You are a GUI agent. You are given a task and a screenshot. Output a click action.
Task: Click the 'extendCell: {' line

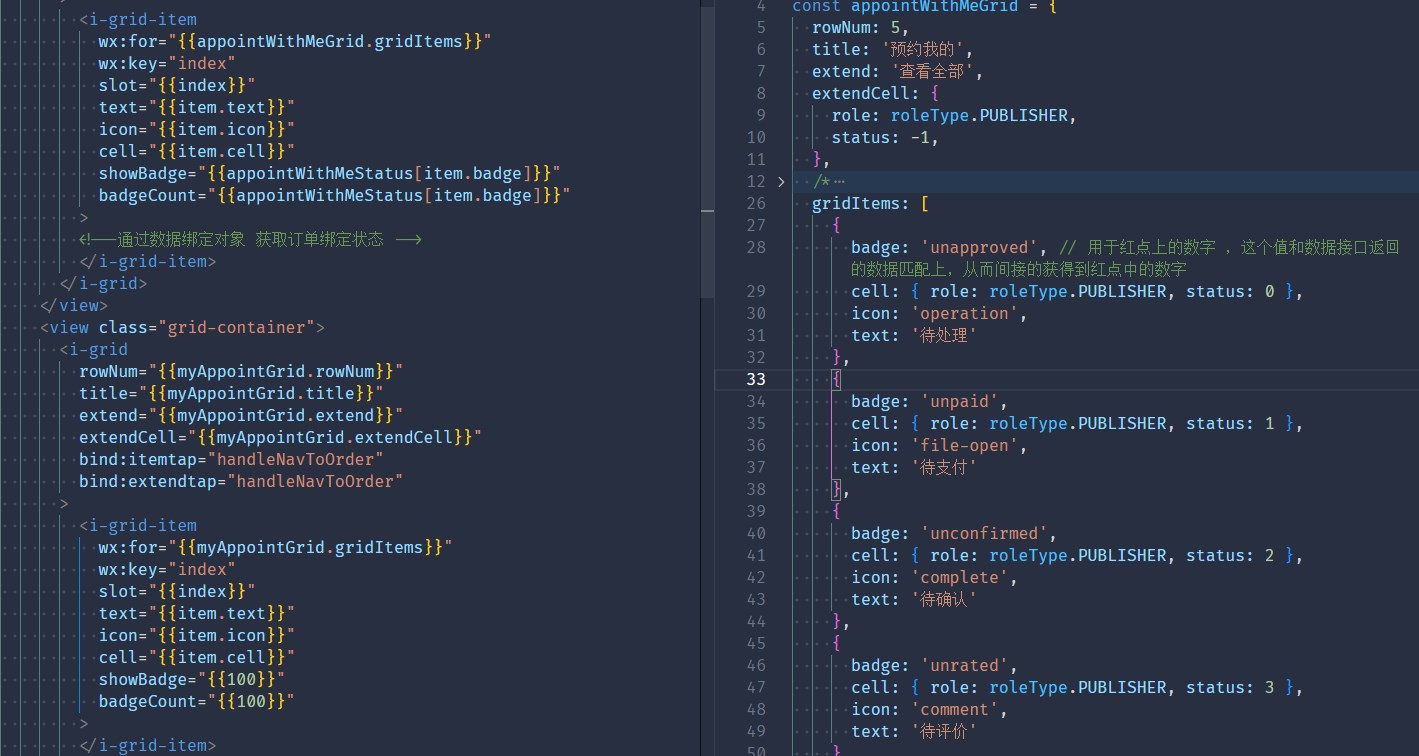(x=876, y=93)
